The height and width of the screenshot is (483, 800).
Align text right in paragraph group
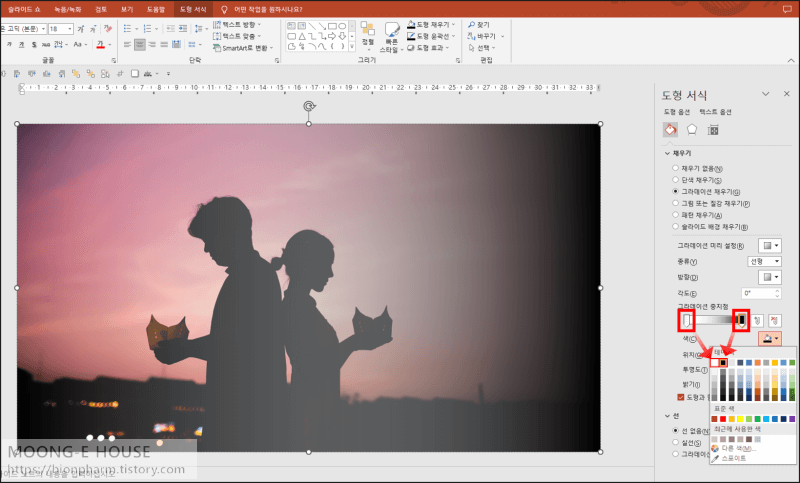(x=152, y=45)
